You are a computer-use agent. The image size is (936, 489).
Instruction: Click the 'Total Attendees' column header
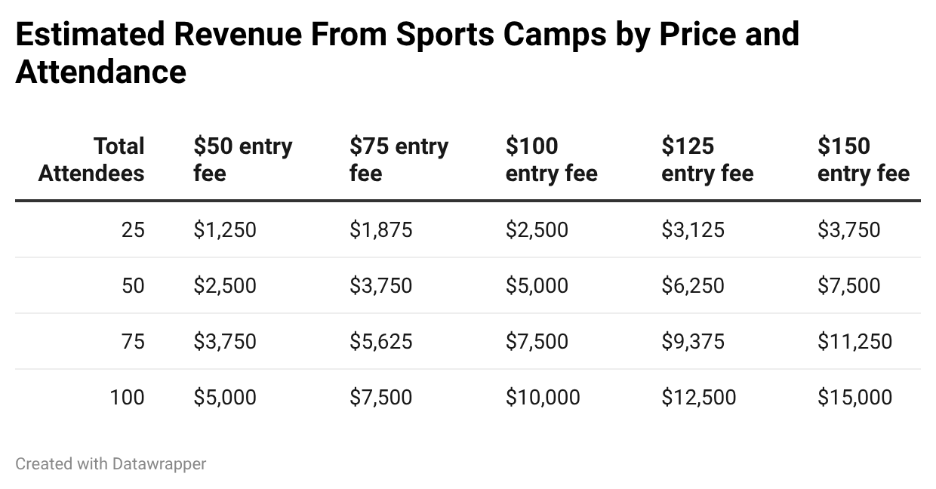[x=92, y=160]
